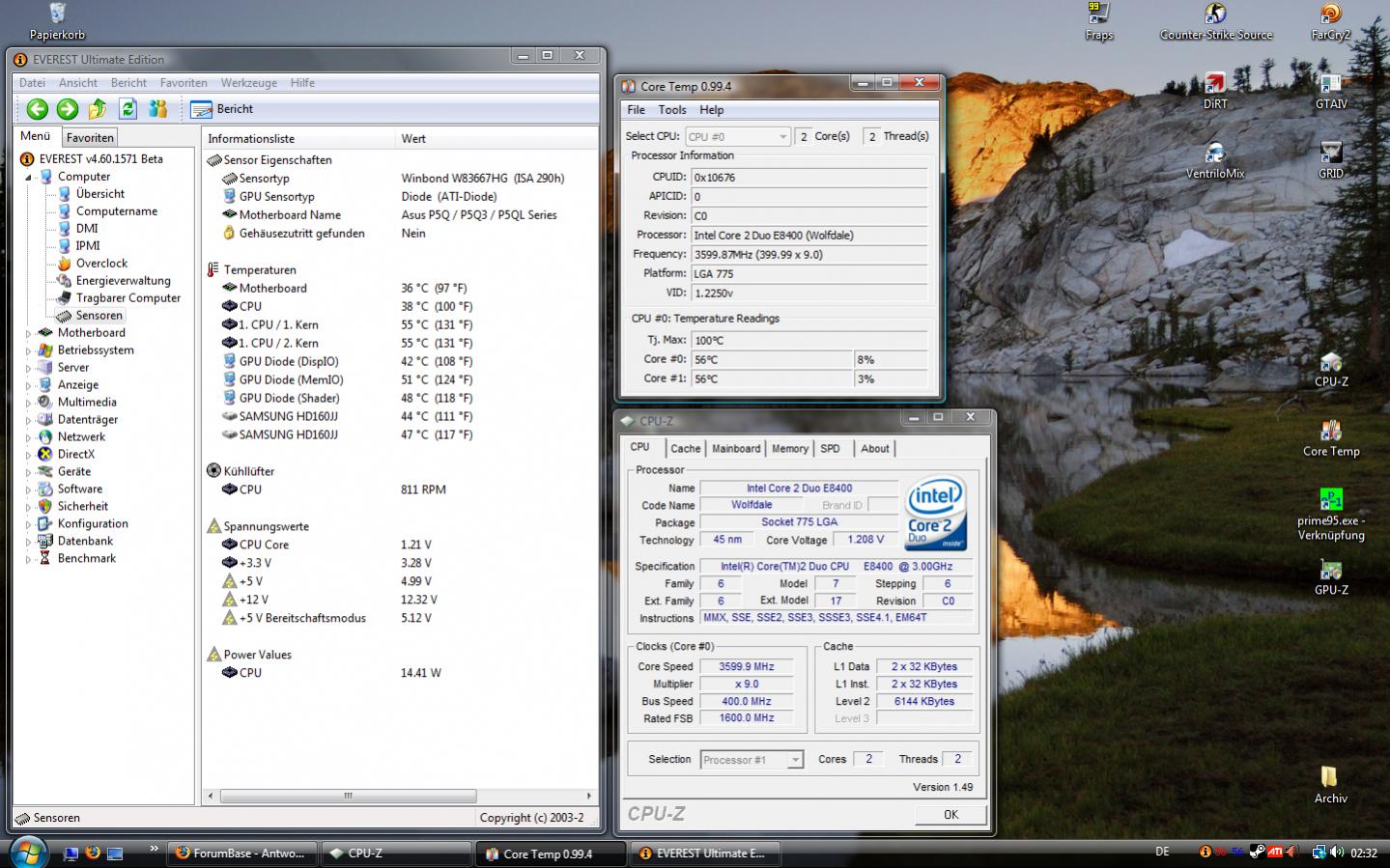Viewport: 1390px width, 868px height.
Task: Open the Werkzeuge menu in EVEREST
Action: pos(248,83)
